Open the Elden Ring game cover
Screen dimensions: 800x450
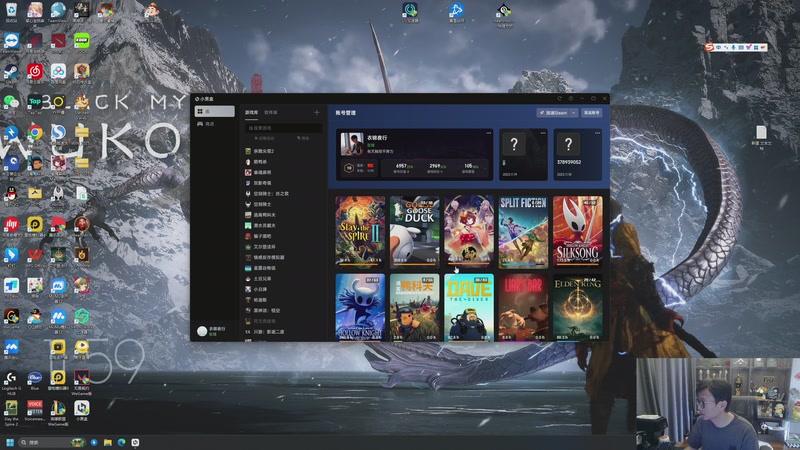[x=578, y=307]
